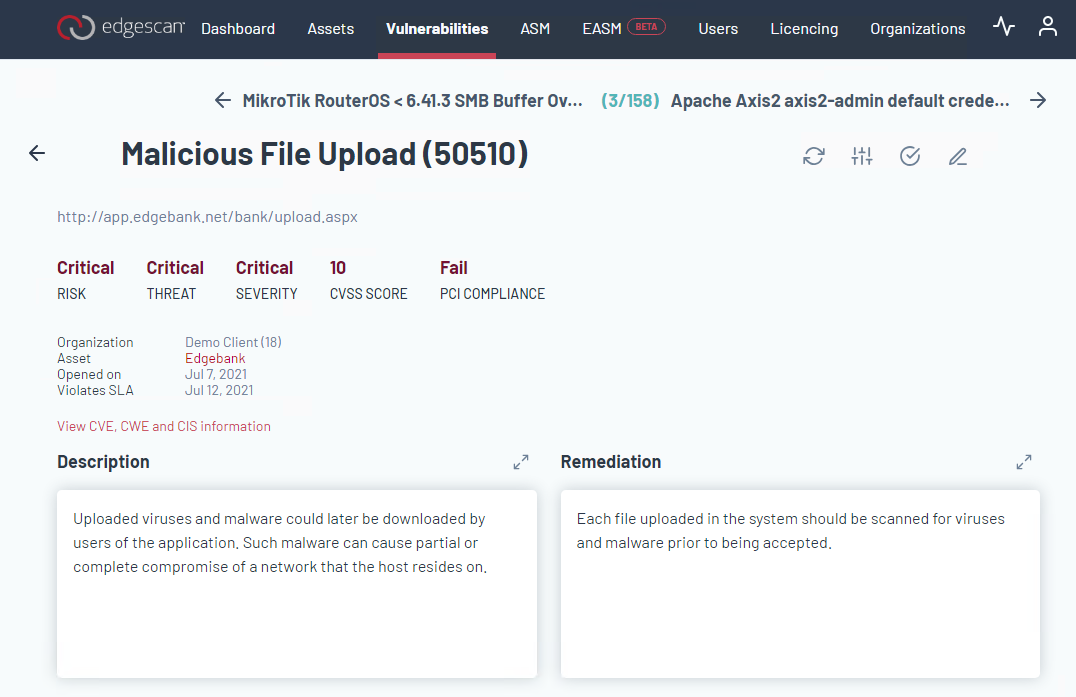This screenshot has height=697, width=1076.
Task: Open the adjust sliders icon
Action: [x=862, y=156]
